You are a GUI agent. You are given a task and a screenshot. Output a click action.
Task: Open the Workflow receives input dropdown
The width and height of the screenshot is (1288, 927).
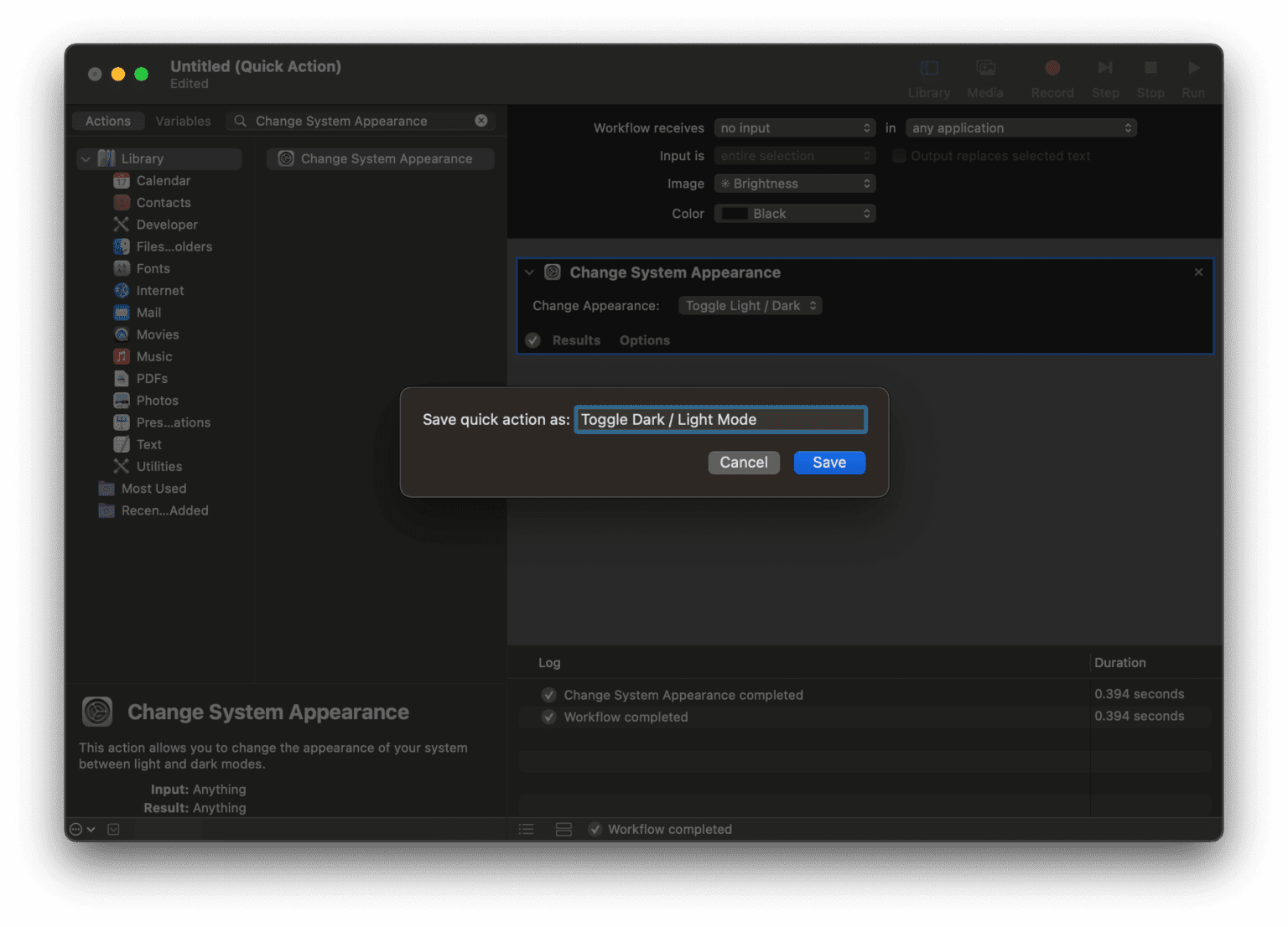coord(793,127)
